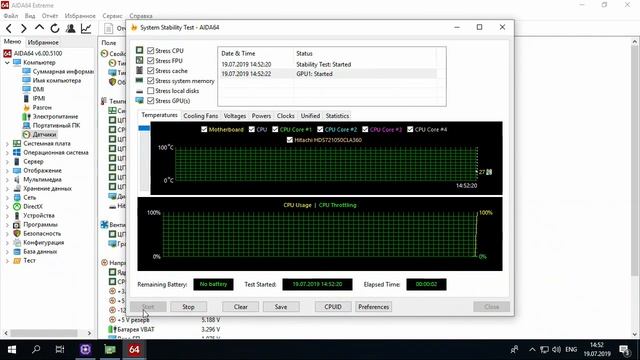Expand the Операционная система tree node
The height and width of the screenshot is (360, 640).
point(7,153)
